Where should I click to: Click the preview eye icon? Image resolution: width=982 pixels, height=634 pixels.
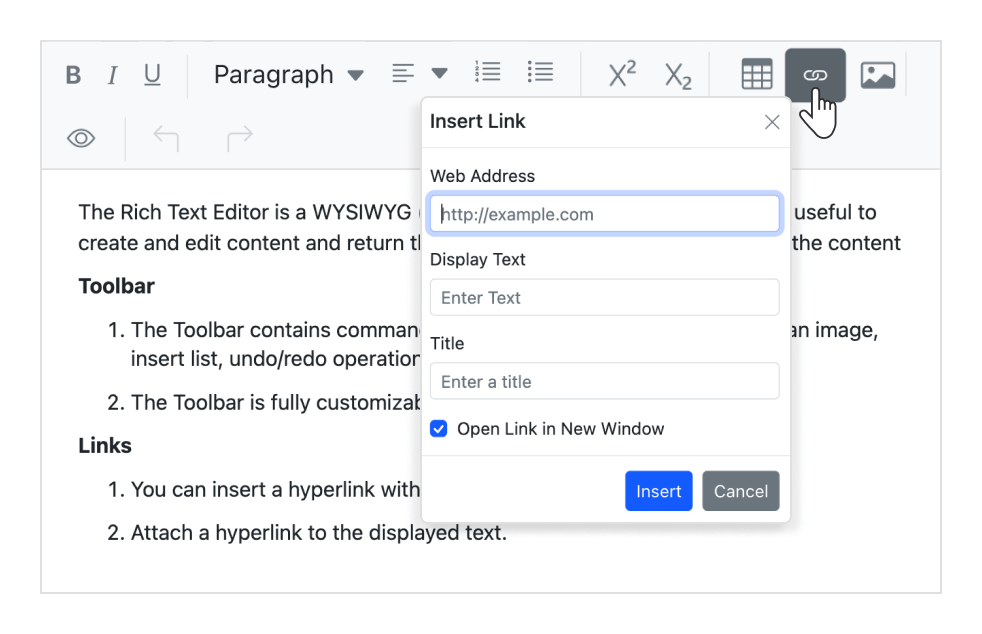[x=81, y=138]
